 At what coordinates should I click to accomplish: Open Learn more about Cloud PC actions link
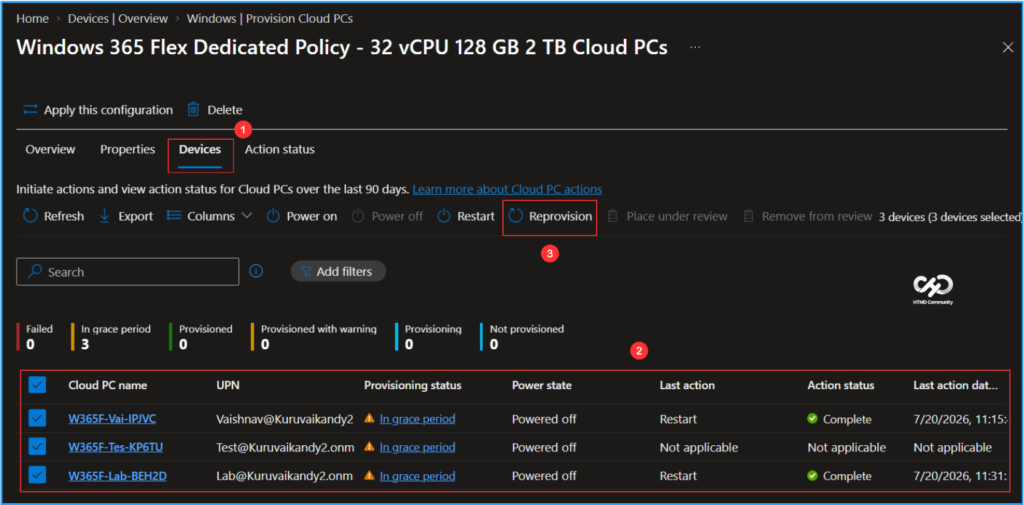(x=507, y=189)
